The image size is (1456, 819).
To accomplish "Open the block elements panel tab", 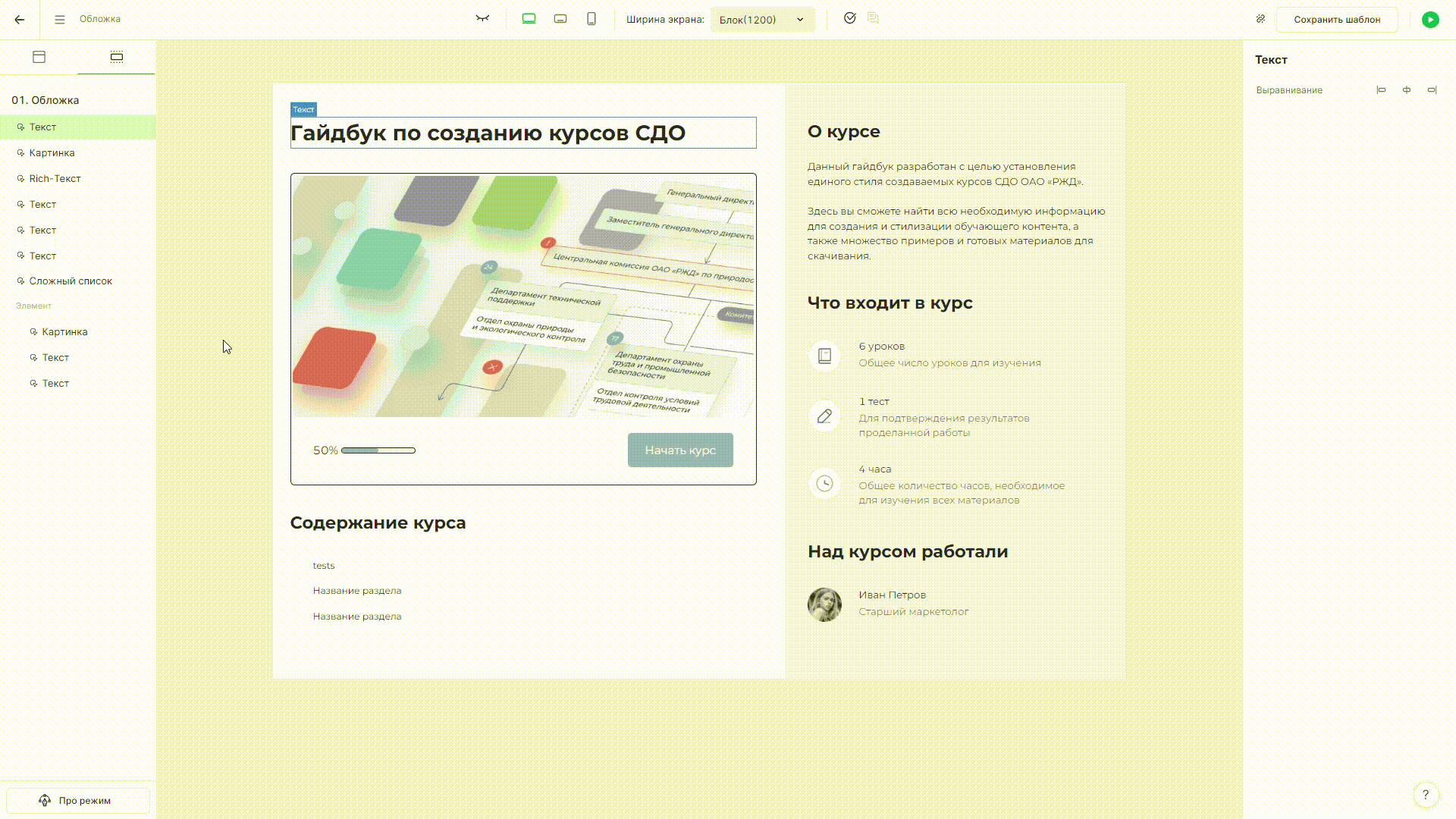I will 117,57.
